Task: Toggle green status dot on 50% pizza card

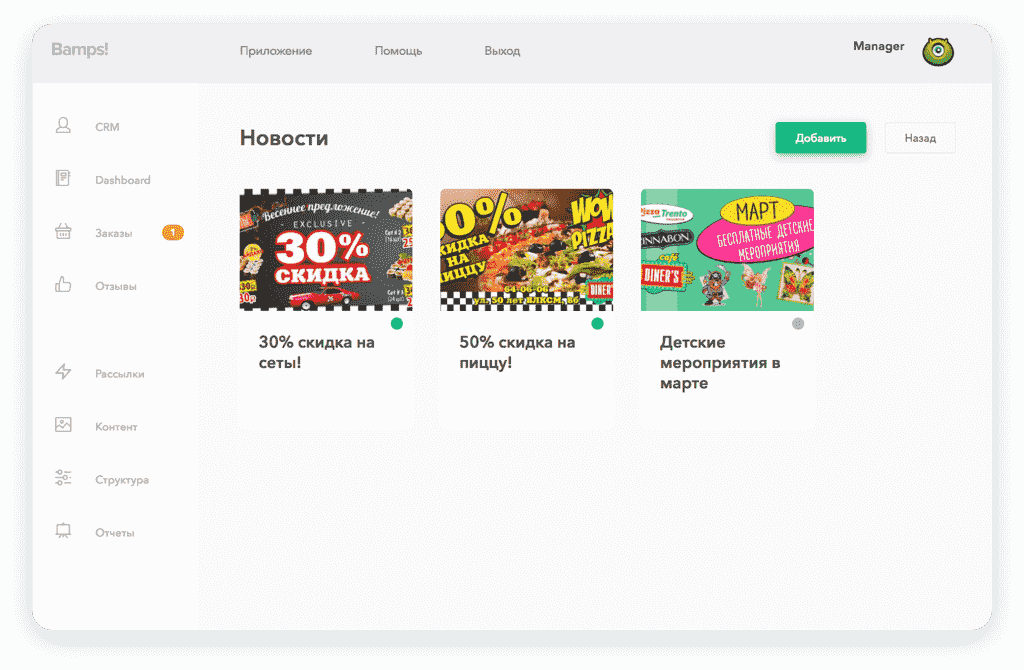Action: pyautogui.click(x=598, y=324)
